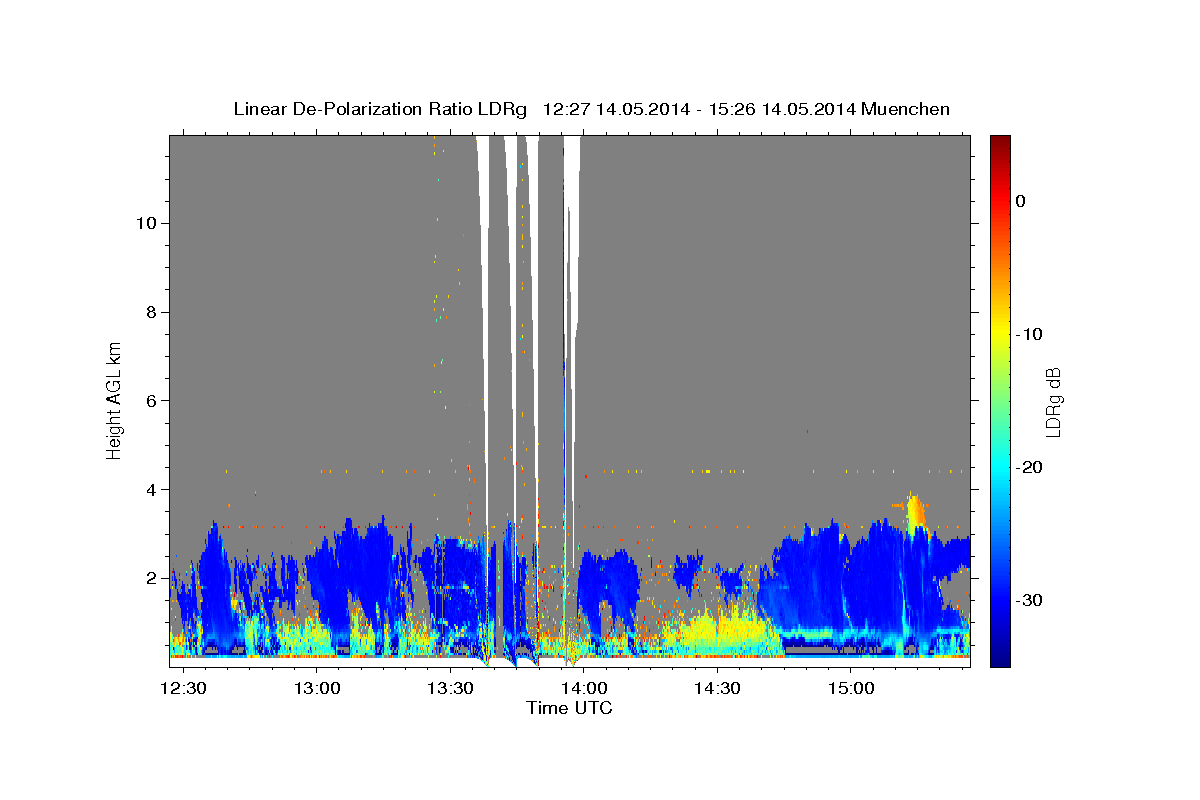
Task: Click the colorbar value '-20'
Action: pos(1028,467)
